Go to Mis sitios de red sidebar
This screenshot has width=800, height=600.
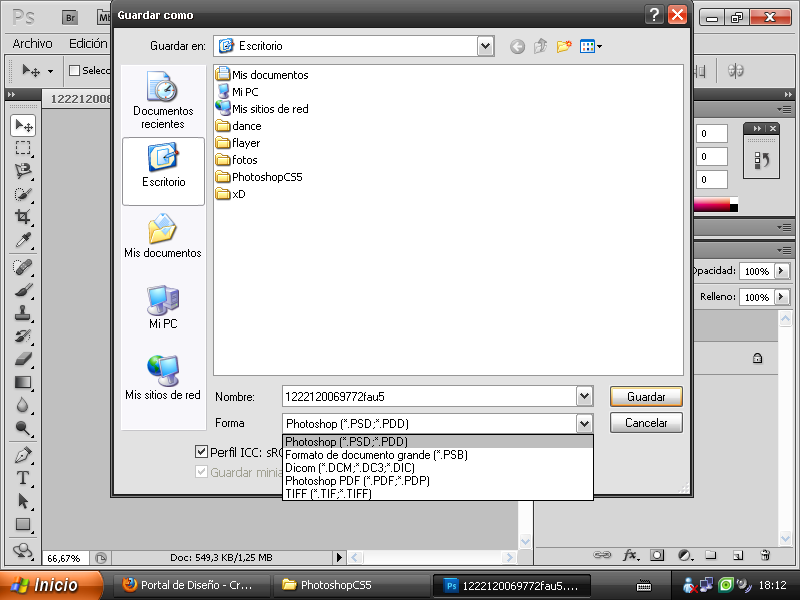coord(163,378)
